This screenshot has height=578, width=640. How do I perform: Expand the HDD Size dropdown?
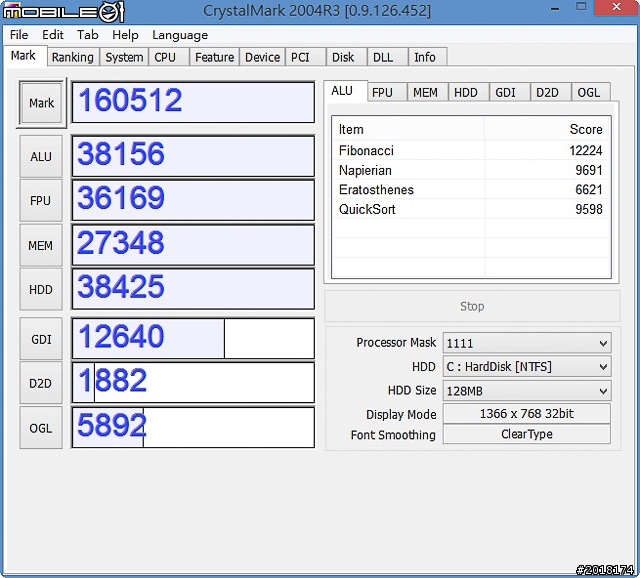pos(527,391)
